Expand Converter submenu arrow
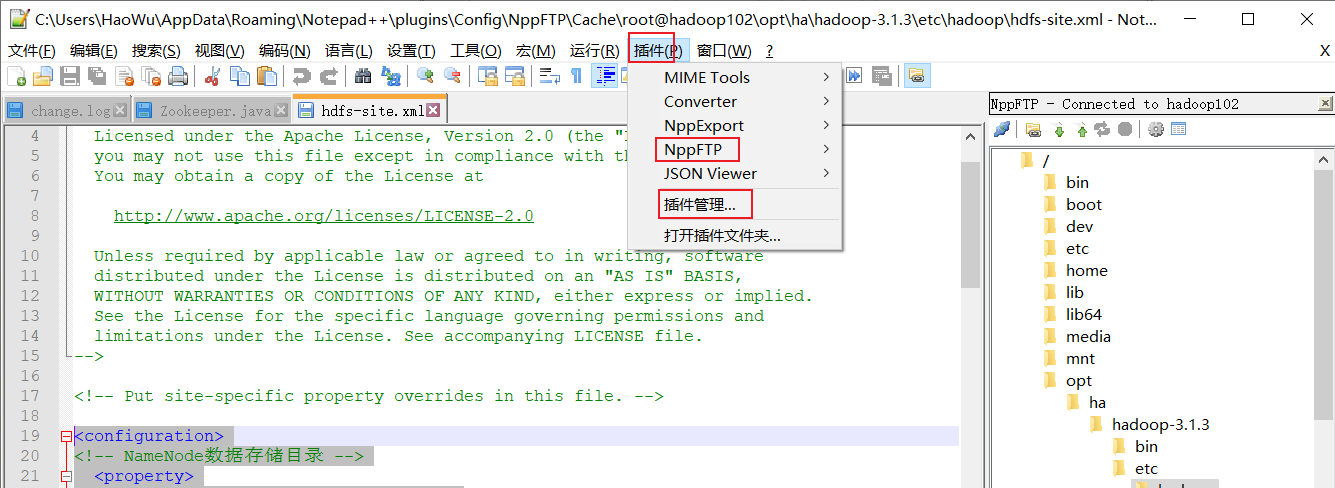The image size is (1335, 488). click(826, 101)
